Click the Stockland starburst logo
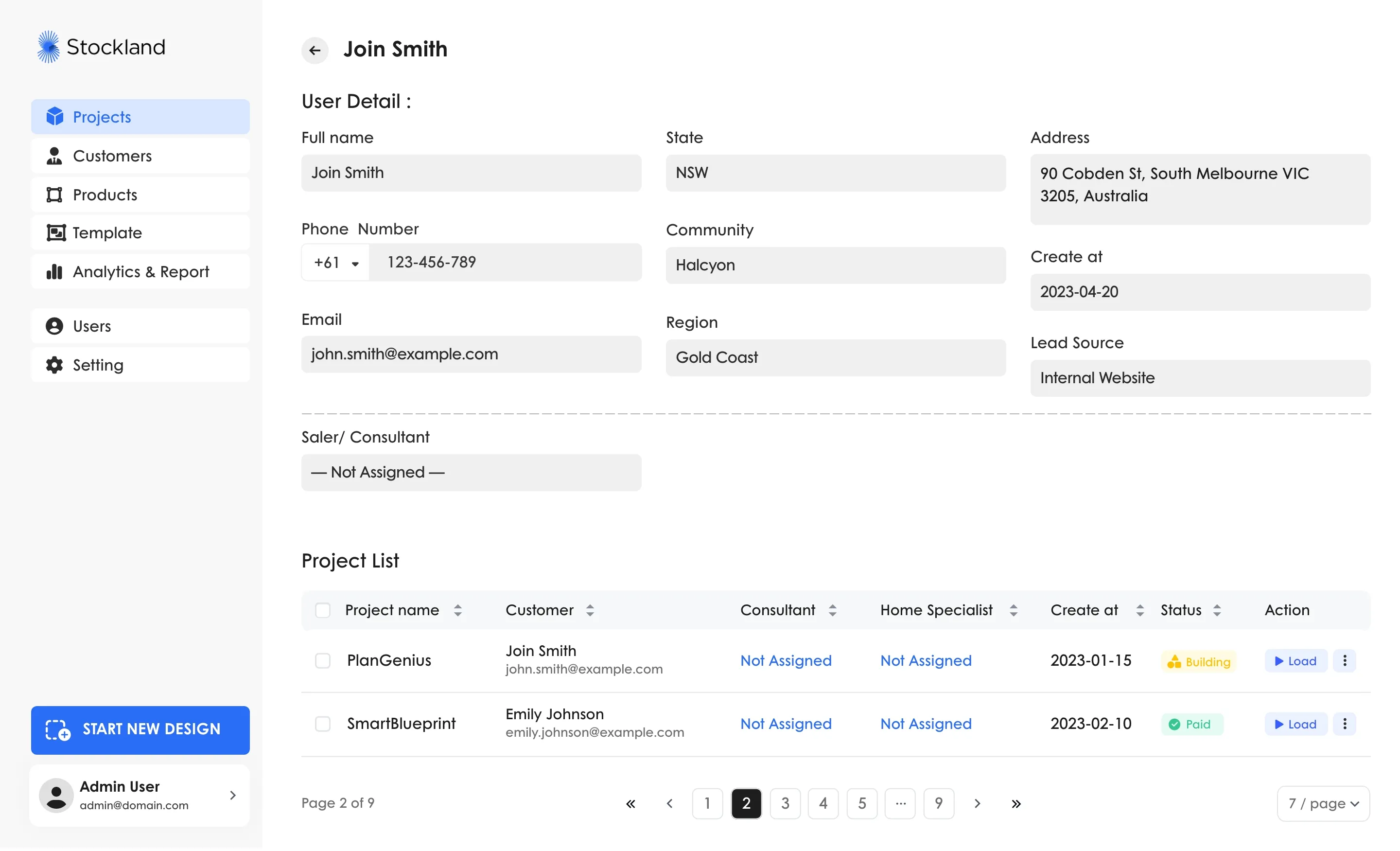 click(48, 47)
